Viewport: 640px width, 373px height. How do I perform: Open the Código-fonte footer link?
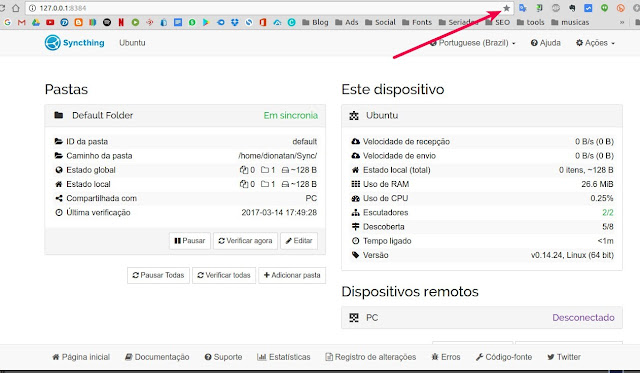tap(504, 357)
